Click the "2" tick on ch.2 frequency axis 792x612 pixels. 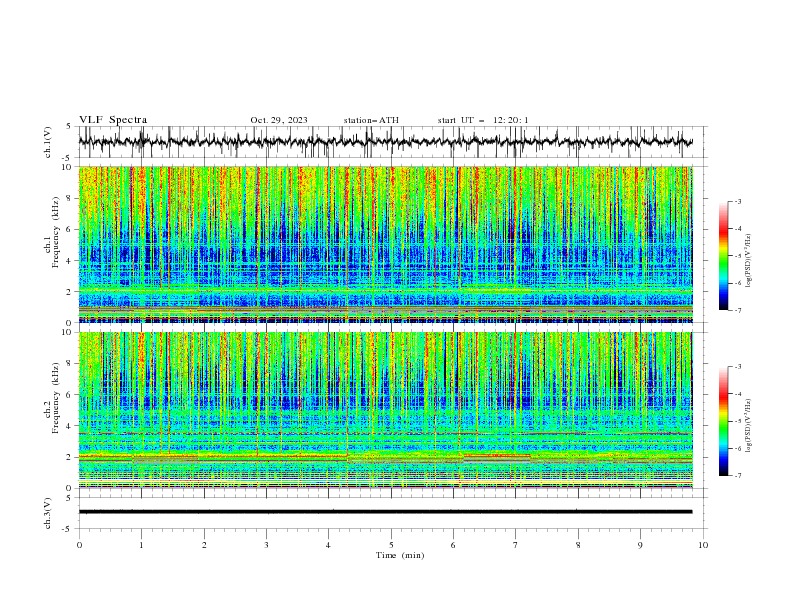coord(70,457)
